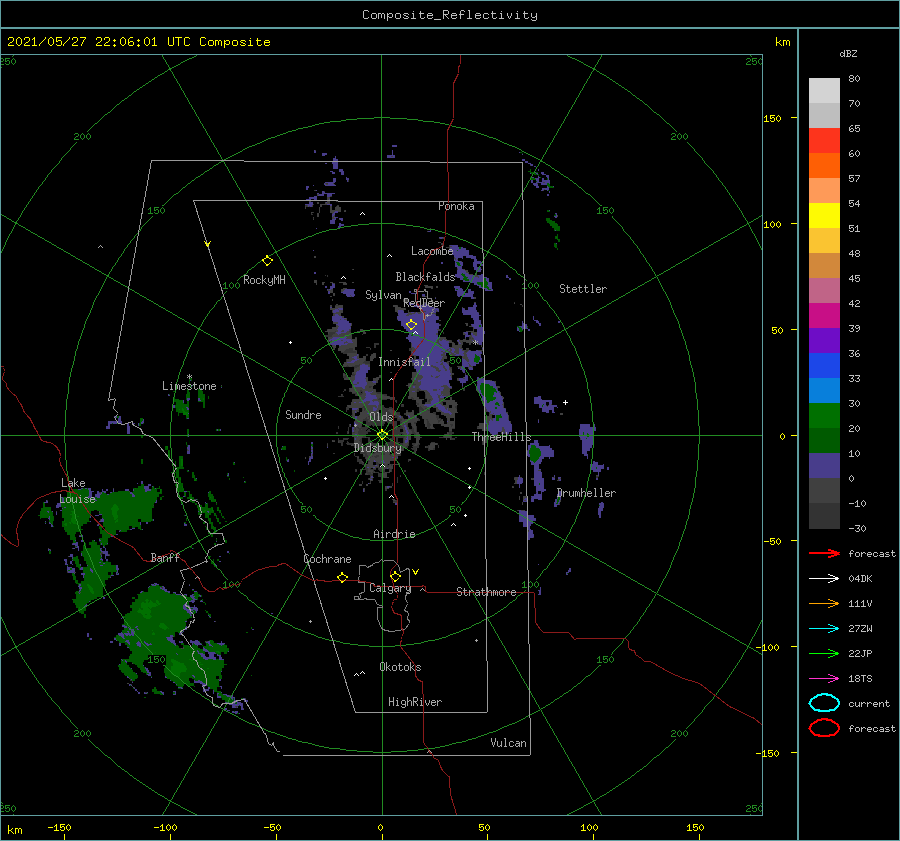The image size is (900, 841).
Task: Click the magenta 18TS arrow in legend
Action: point(824,679)
